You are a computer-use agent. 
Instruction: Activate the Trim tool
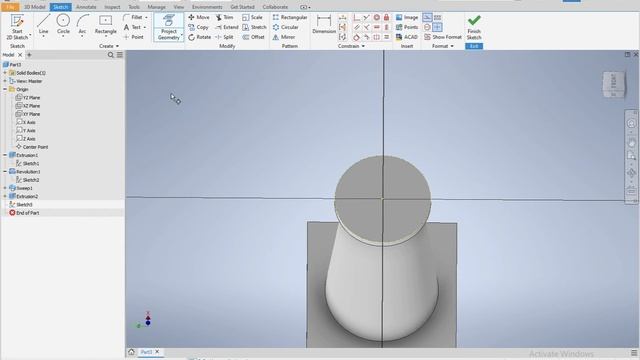click(224, 18)
